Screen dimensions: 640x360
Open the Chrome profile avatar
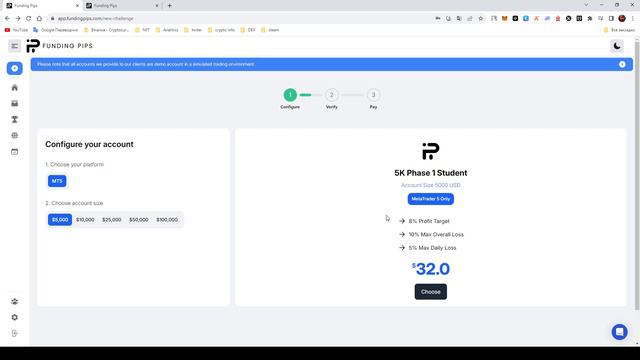[x=622, y=18]
